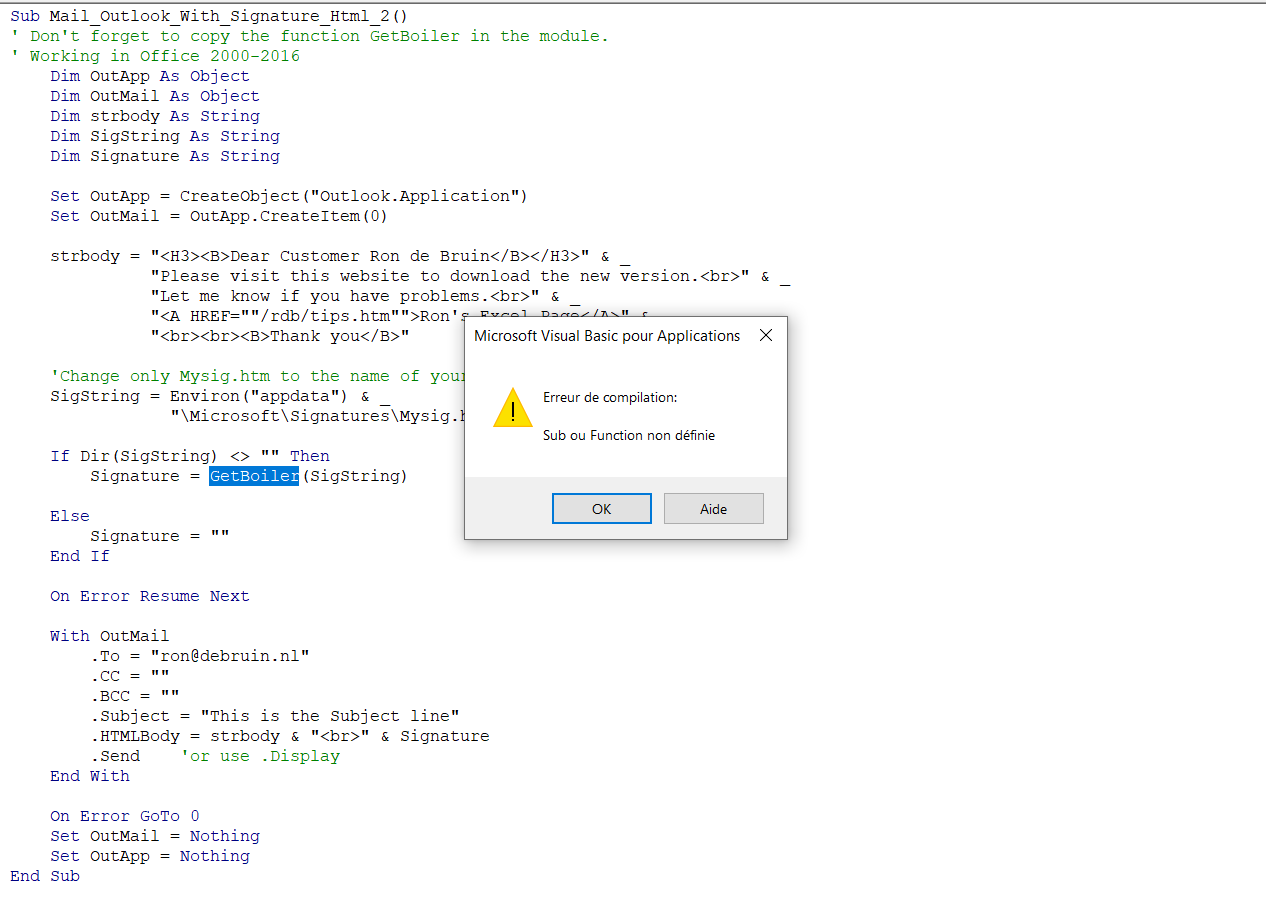Click the Sub Mail_Outlook_With_Signature_Html_2() line
1266x897 pixels.
click(x=209, y=16)
